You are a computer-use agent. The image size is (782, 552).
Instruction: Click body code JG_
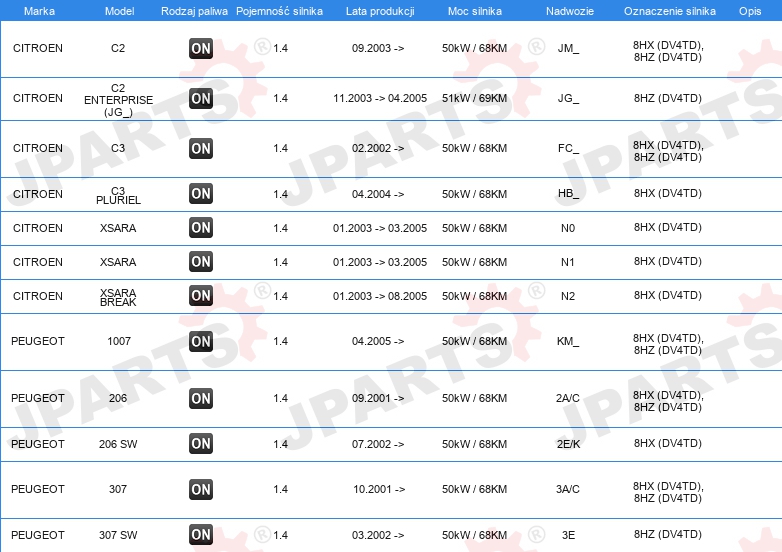tap(568, 98)
